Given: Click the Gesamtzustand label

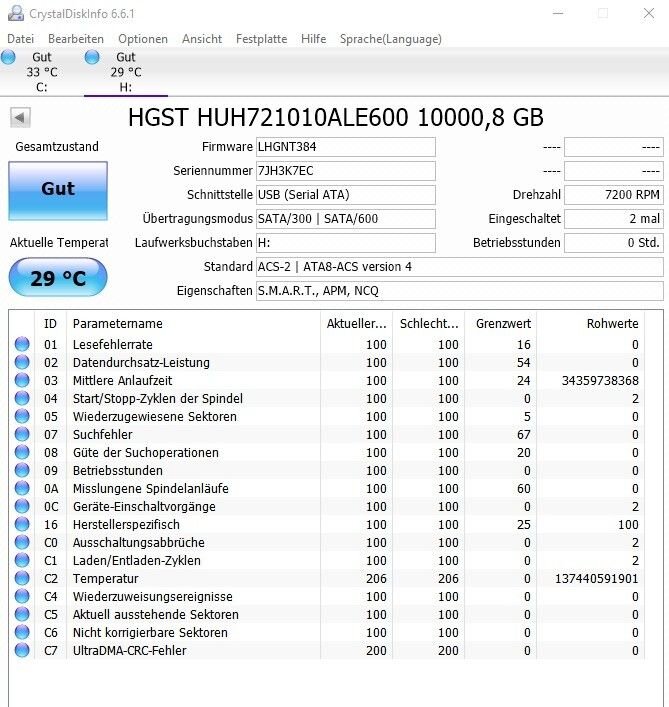Looking at the screenshot, I should (x=57, y=147).
